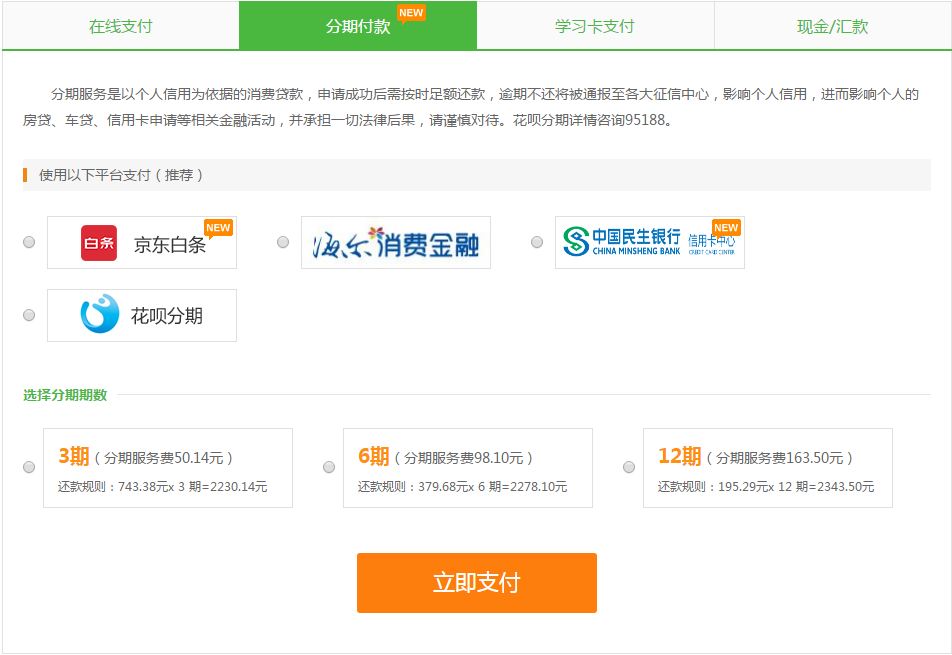Screen dimensions: 952x655
Task: Open the 学习卡支付 tab
Action: [x=595, y=26]
